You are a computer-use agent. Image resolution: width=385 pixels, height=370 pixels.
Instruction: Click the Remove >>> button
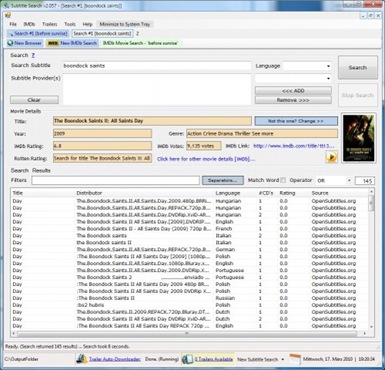point(293,100)
